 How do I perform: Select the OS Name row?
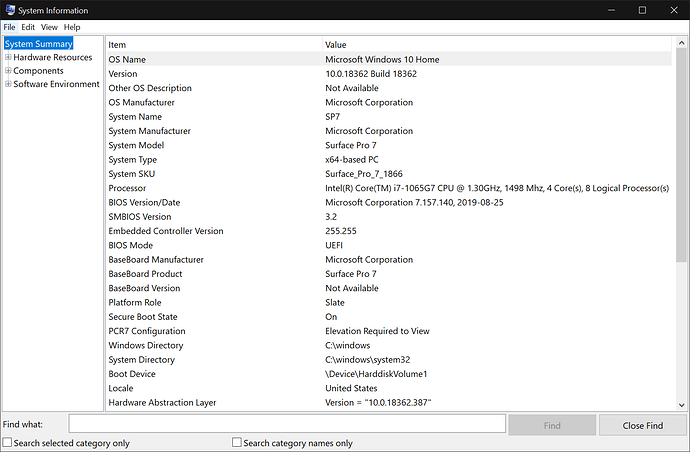389,59
